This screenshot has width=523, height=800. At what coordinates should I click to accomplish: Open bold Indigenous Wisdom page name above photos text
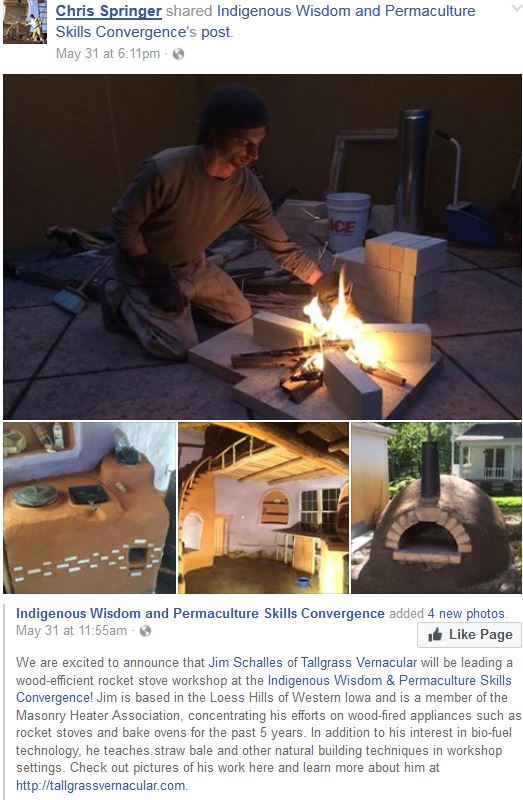coord(200,613)
